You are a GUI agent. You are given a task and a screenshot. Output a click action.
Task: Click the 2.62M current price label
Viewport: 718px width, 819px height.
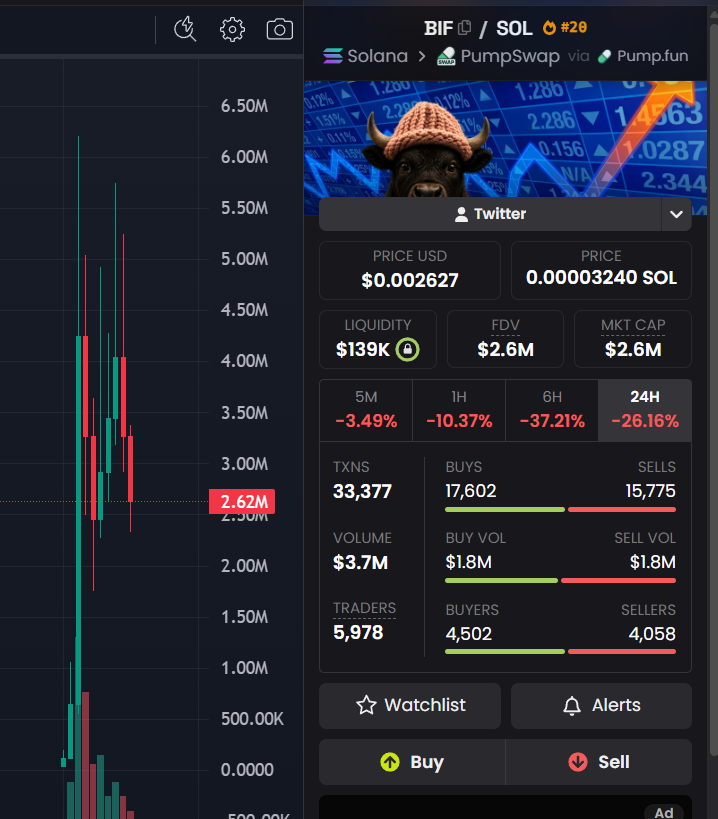[x=242, y=502]
